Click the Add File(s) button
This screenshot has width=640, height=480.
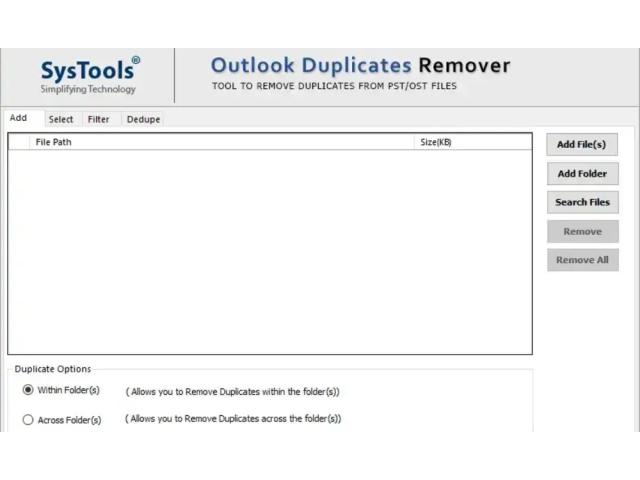(x=582, y=144)
